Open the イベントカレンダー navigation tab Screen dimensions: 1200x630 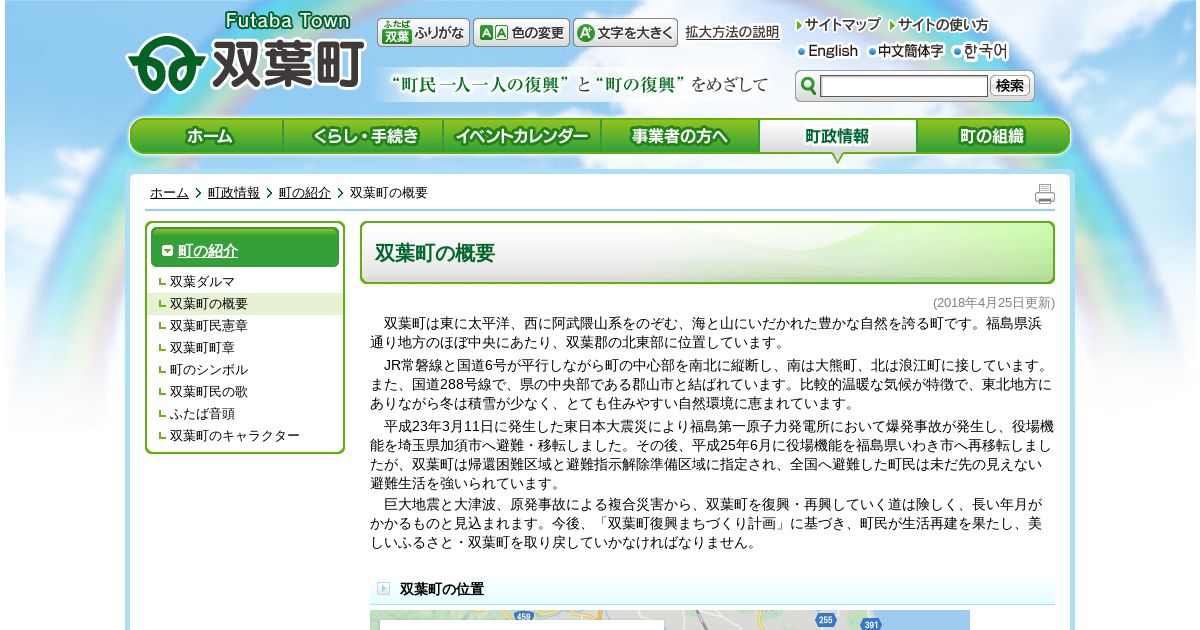(x=522, y=137)
